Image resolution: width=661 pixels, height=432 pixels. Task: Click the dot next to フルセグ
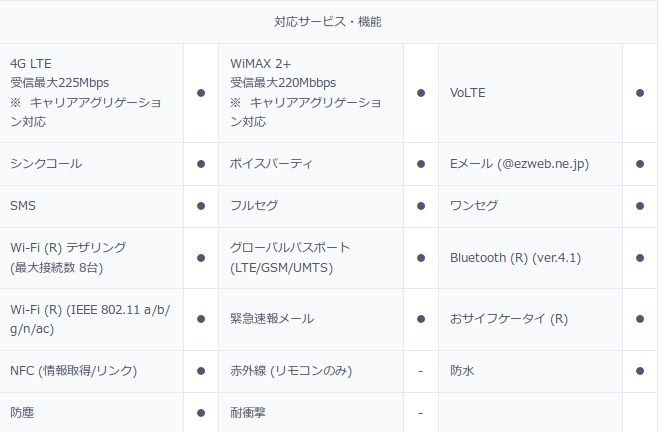pyautogui.click(x=421, y=206)
